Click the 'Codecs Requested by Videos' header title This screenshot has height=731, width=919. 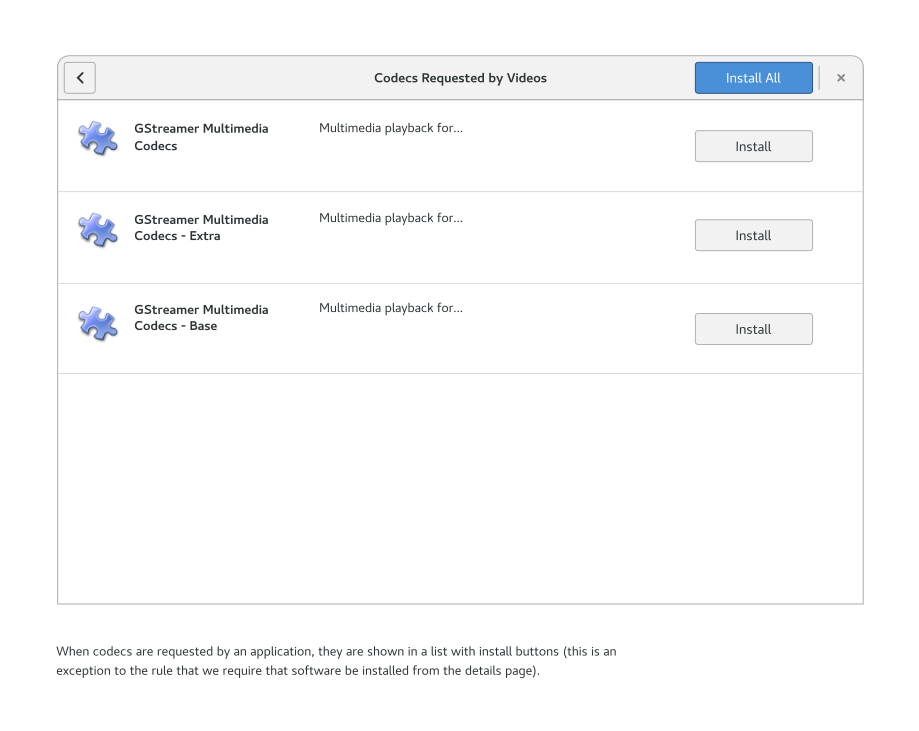[460, 78]
